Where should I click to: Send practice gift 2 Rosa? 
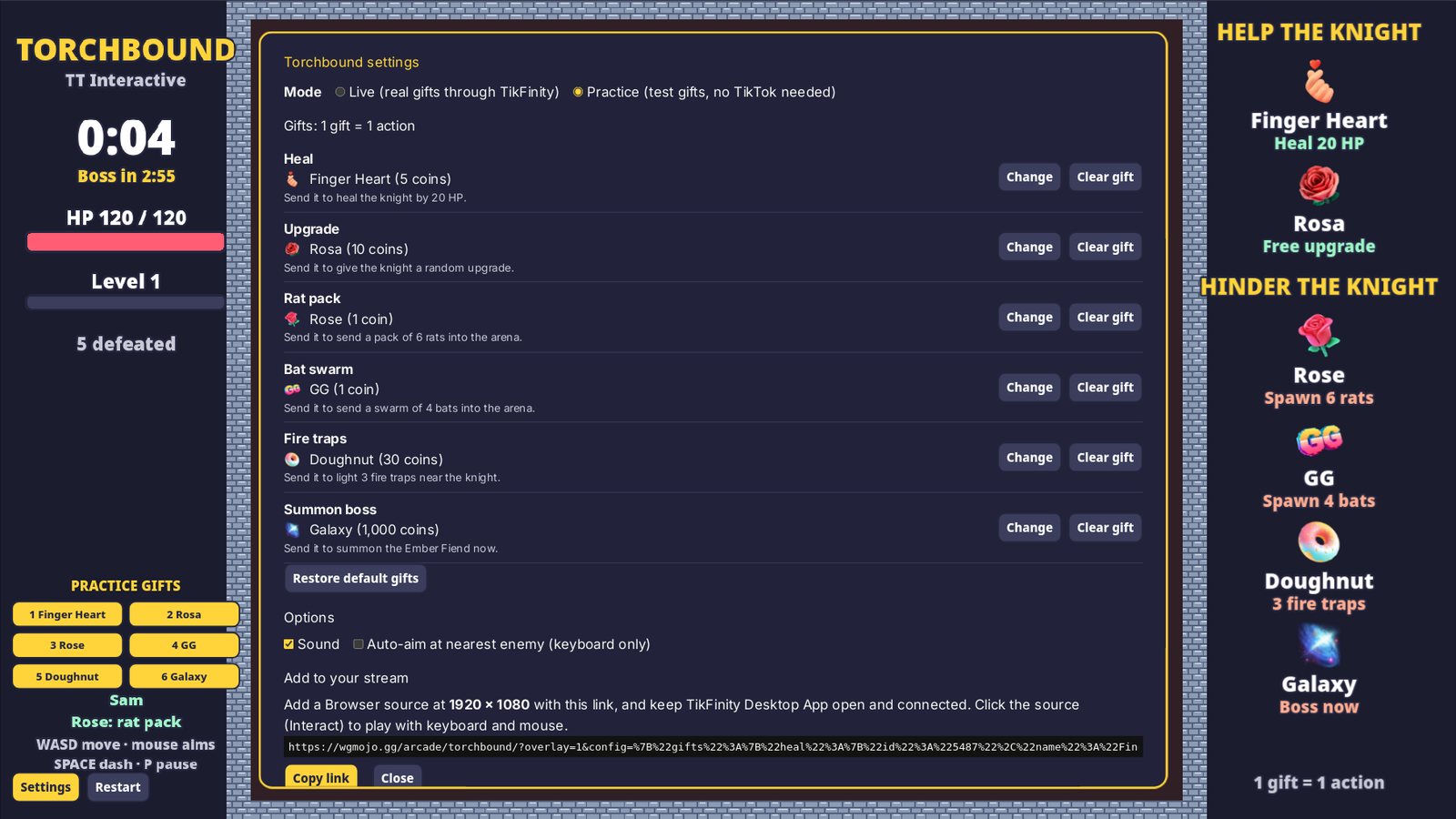tap(184, 615)
